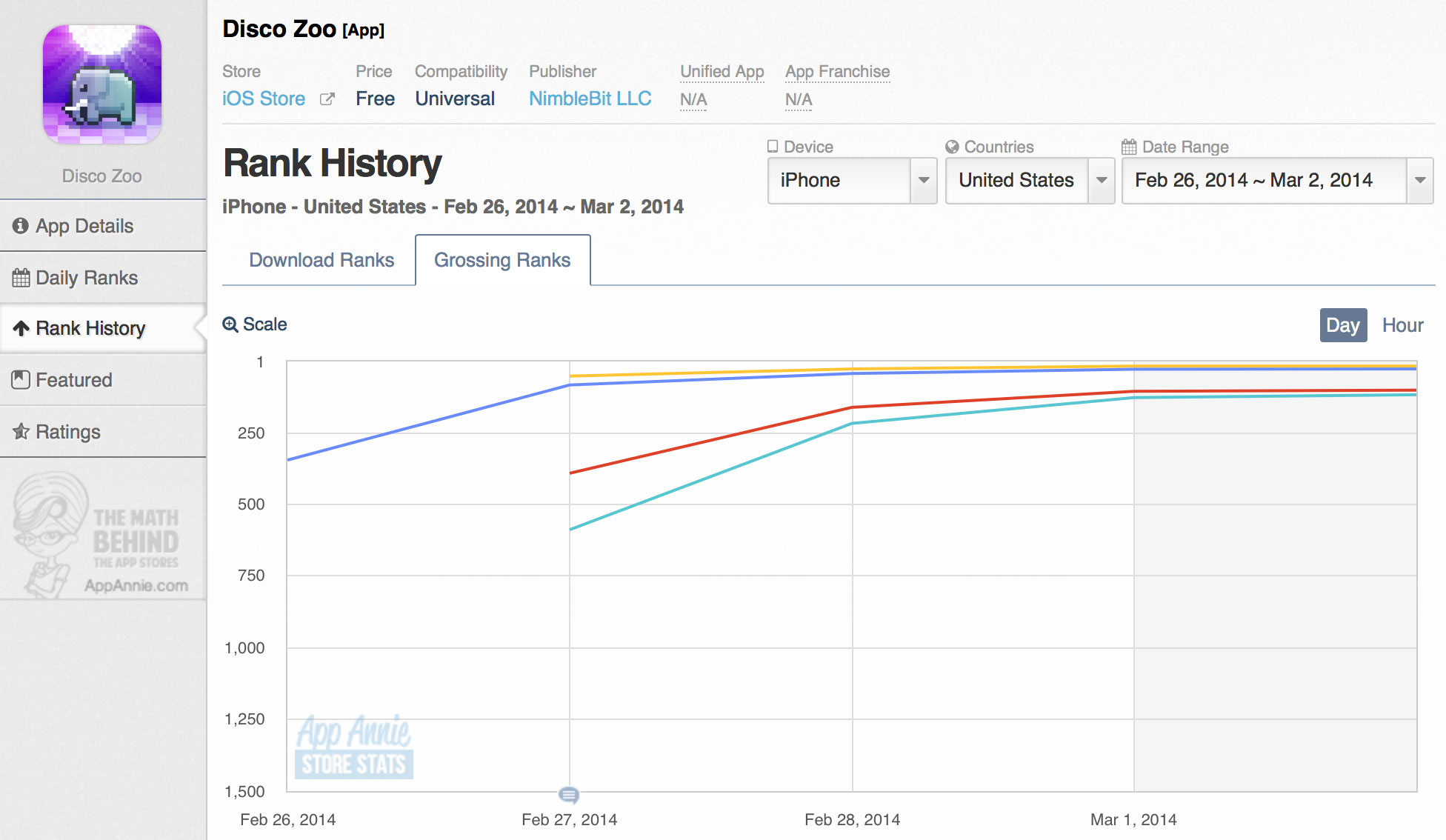Click the Scale magnifier icon
The height and width of the screenshot is (840, 1446).
230,324
